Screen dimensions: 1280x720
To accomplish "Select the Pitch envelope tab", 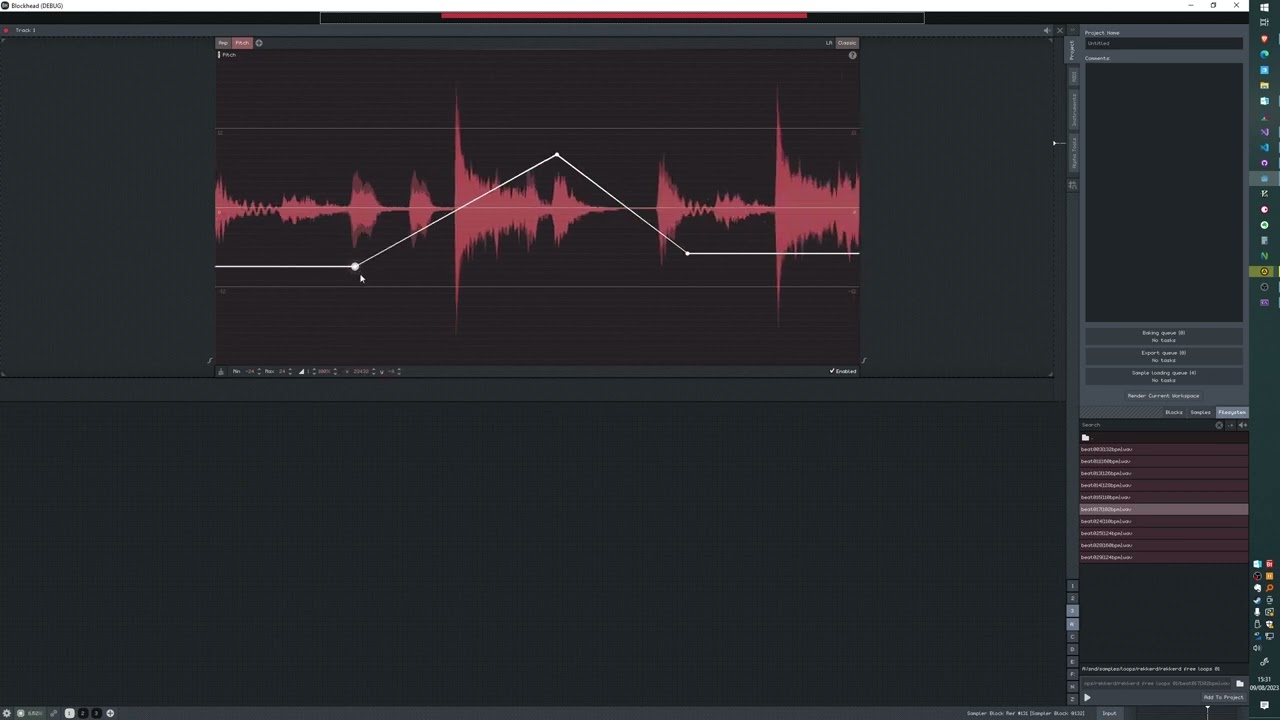I will point(241,43).
